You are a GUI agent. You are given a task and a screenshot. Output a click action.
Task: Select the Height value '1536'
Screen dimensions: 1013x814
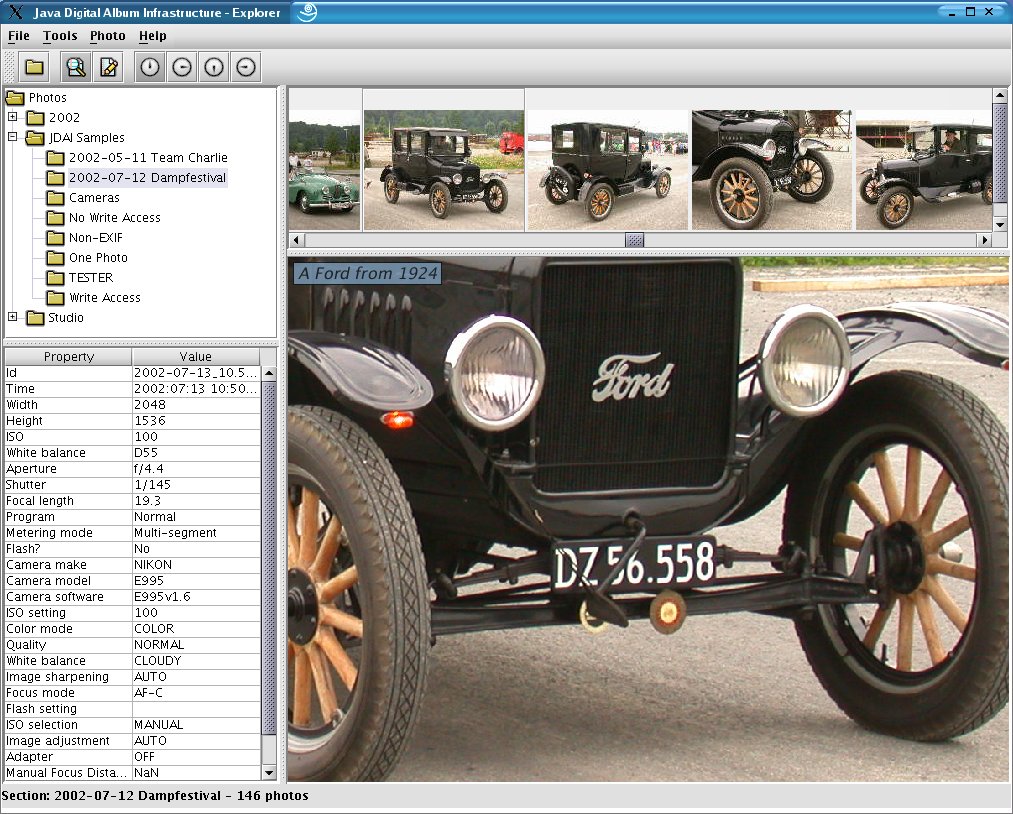click(x=196, y=421)
